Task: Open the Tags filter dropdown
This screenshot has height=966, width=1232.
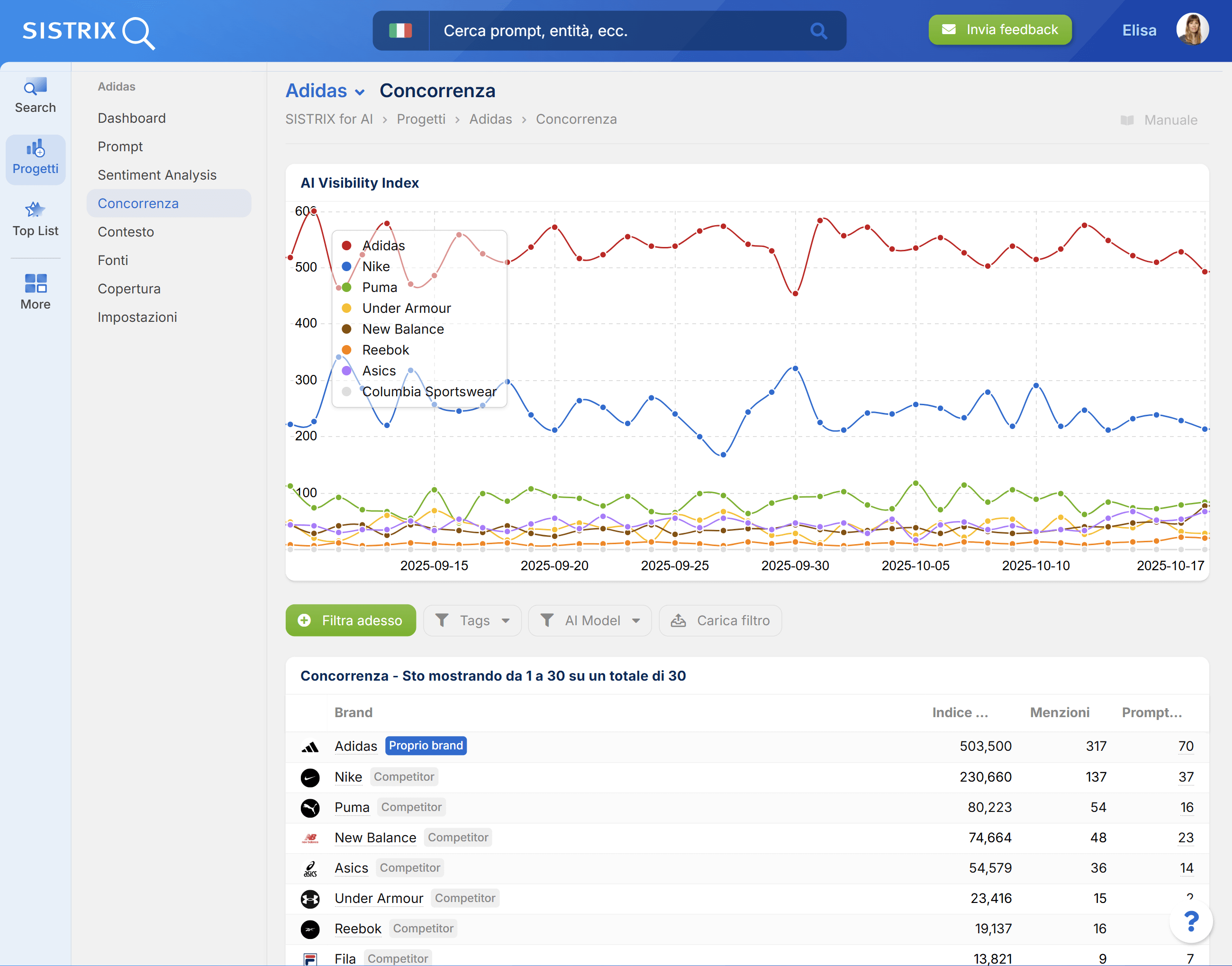Action: tap(472, 620)
